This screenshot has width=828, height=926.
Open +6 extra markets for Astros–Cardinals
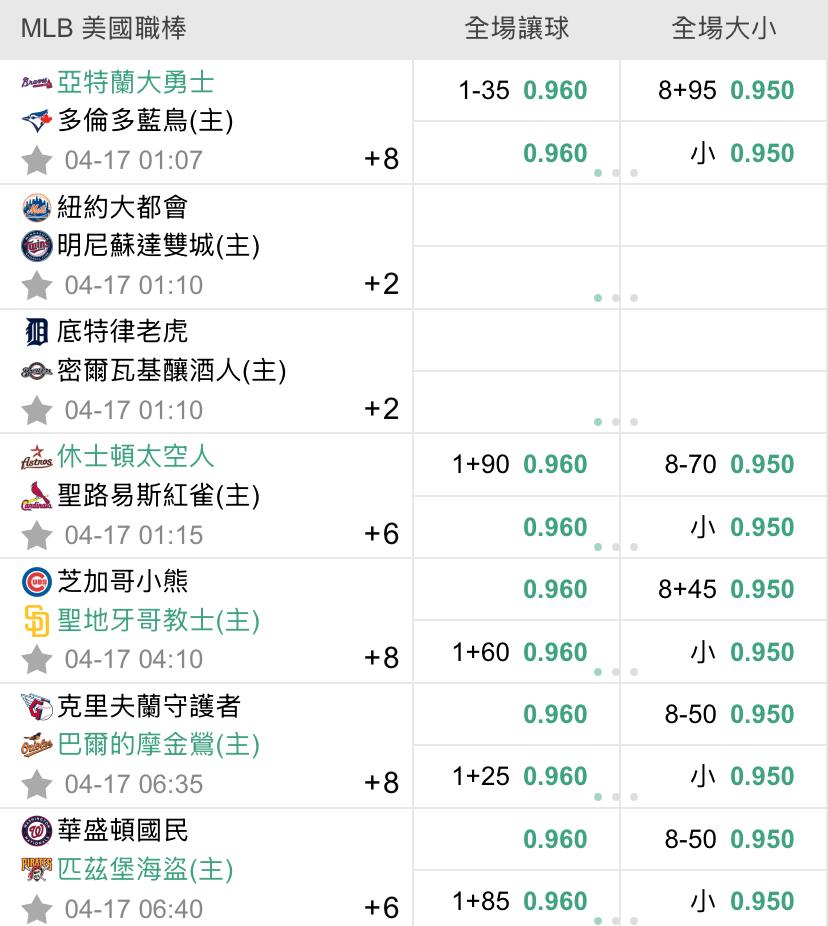pyautogui.click(x=382, y=534)
